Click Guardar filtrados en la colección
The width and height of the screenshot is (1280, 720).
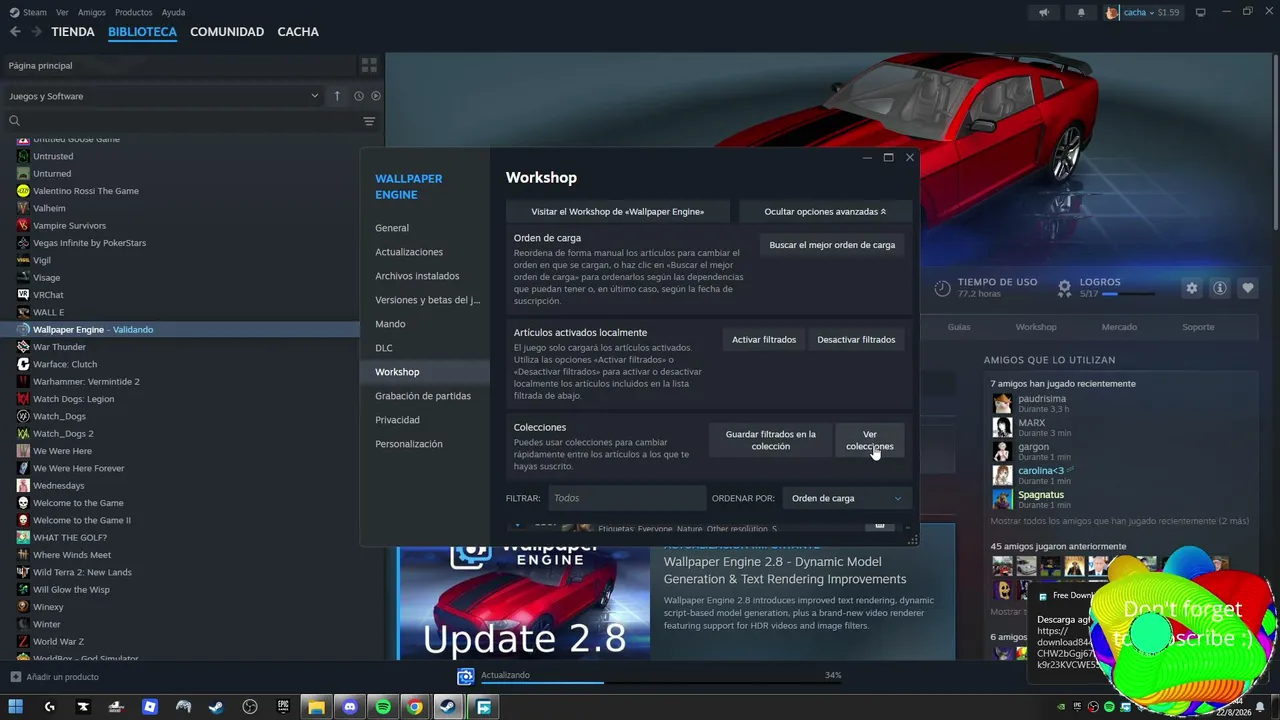point(771,440)
